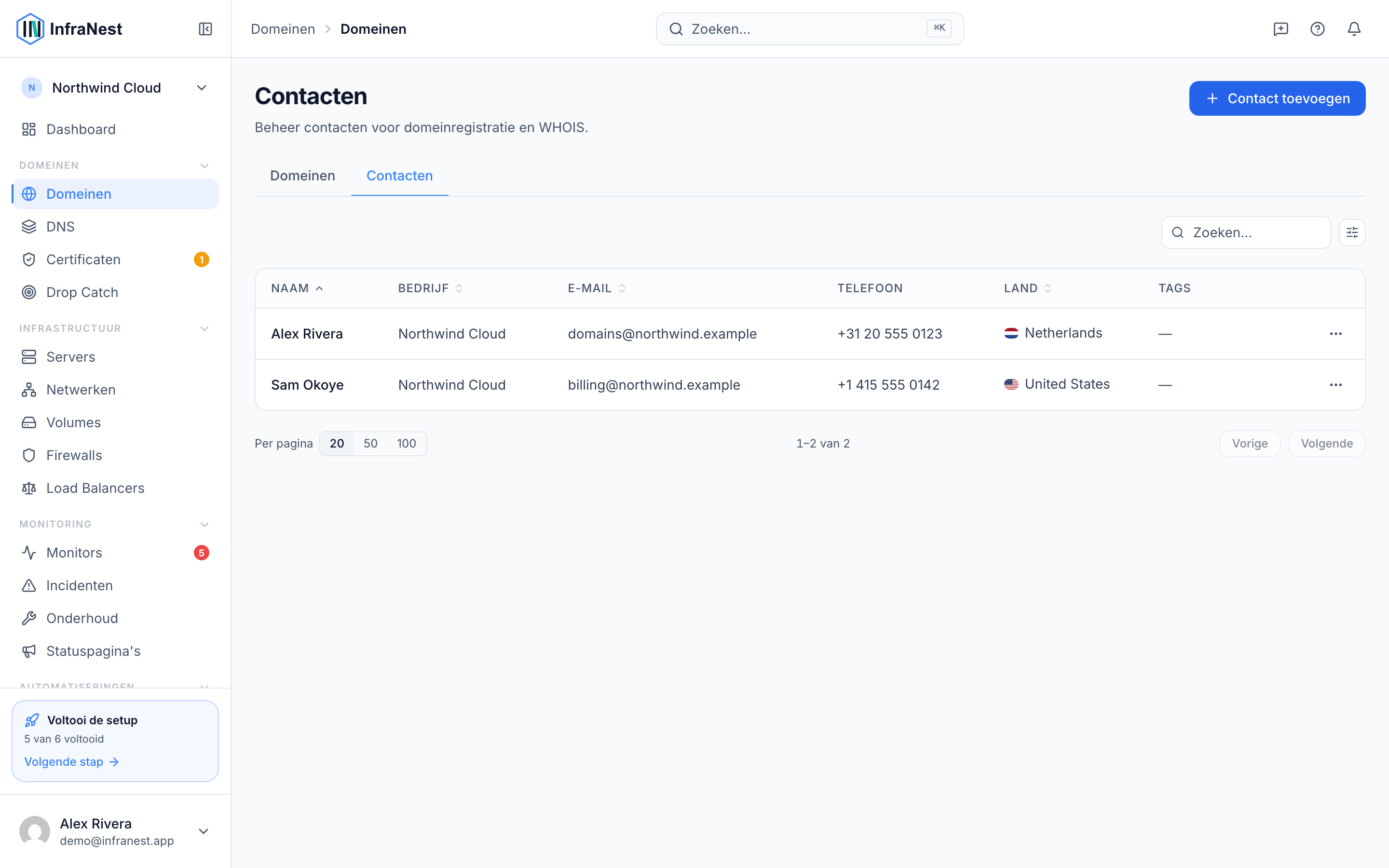The height and width of the screenshot is (868, 1389).
Task: Click the user avatar thumbnail
Action: click(x=34, y=831)
